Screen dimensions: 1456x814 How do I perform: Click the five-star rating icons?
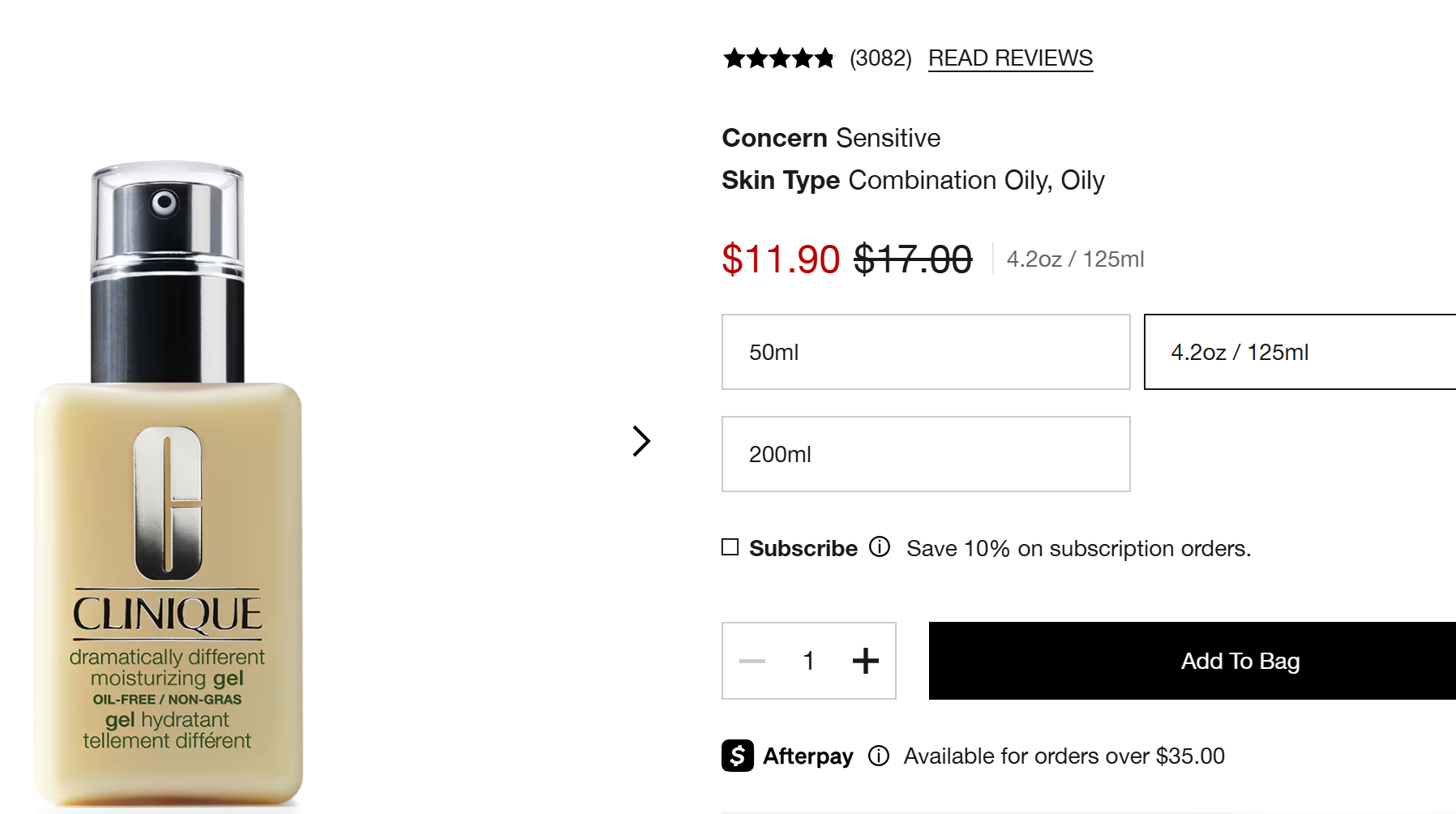click(x=778, y=58)
